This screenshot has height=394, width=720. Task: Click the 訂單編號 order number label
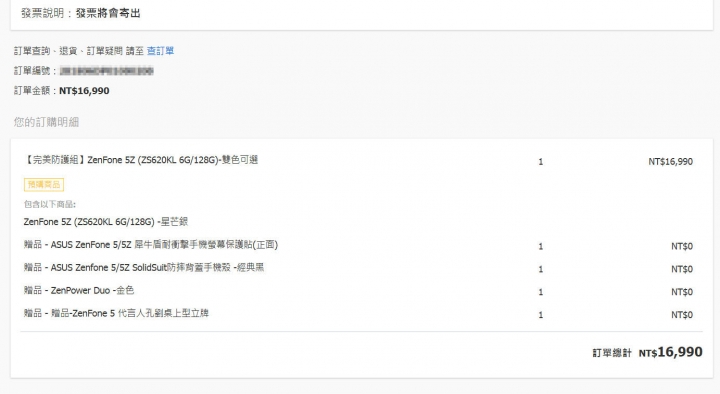click(x=35, y=71)
